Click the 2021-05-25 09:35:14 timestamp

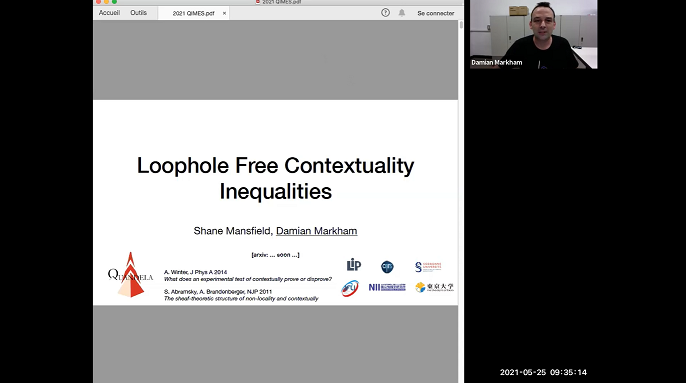click(543, 372)
